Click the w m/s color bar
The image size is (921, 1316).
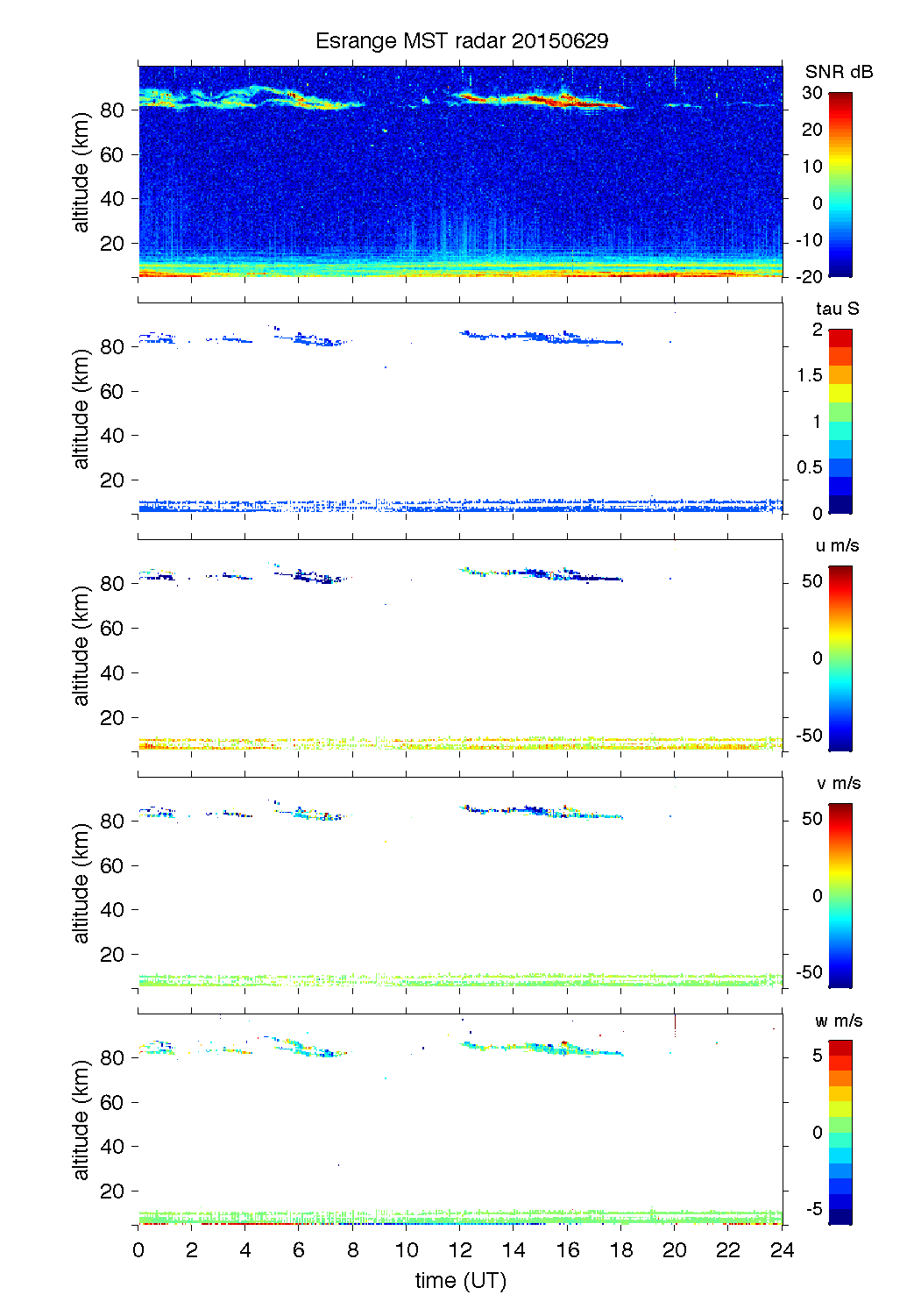[840, 1132]
